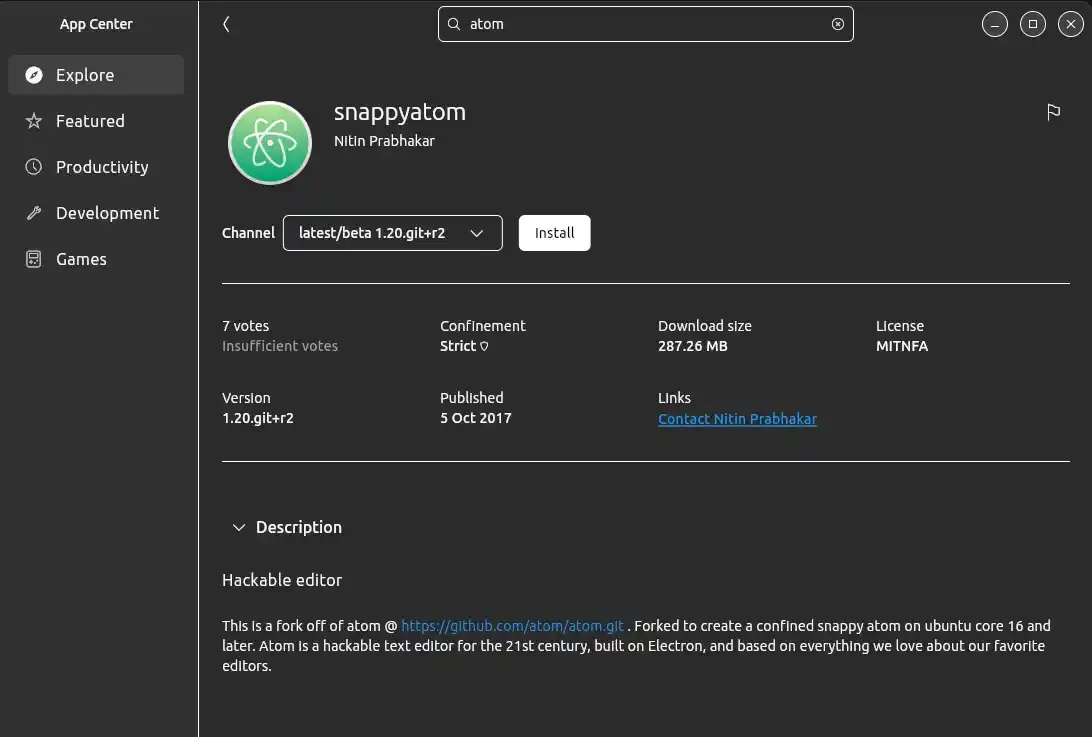Open the github.com/atom/atom.git link
The width and height of the screenshot is (1092, 737).
(513, 626)
